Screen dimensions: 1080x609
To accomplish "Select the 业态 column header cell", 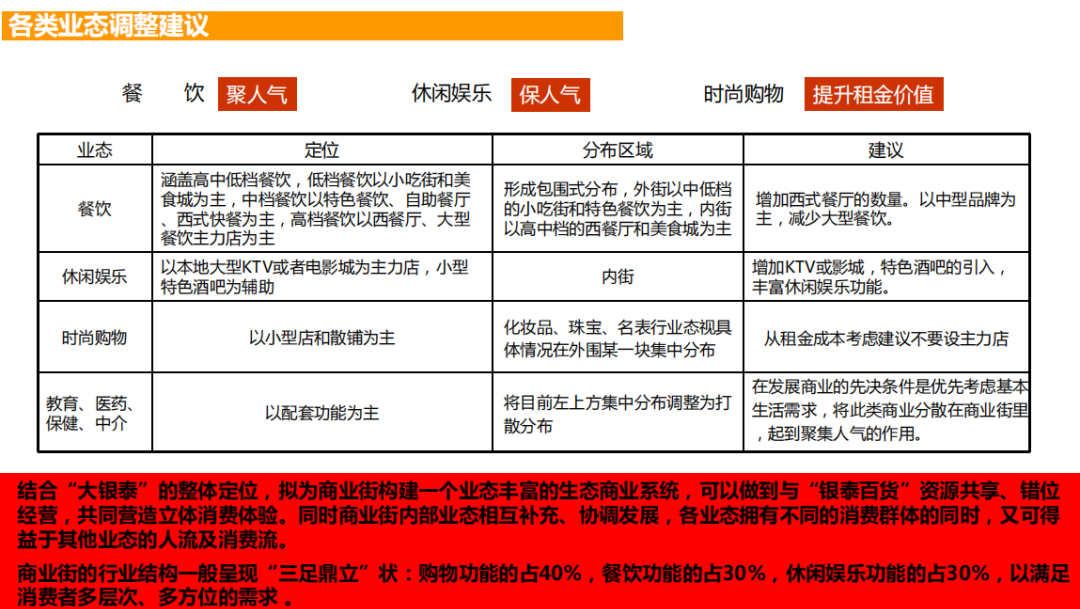I will [95, 149].
